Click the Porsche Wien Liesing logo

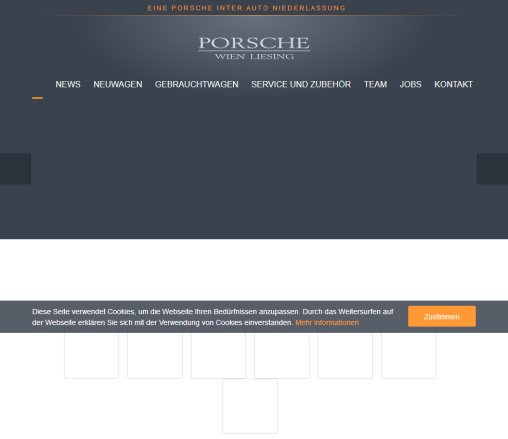tap(254, 48)
